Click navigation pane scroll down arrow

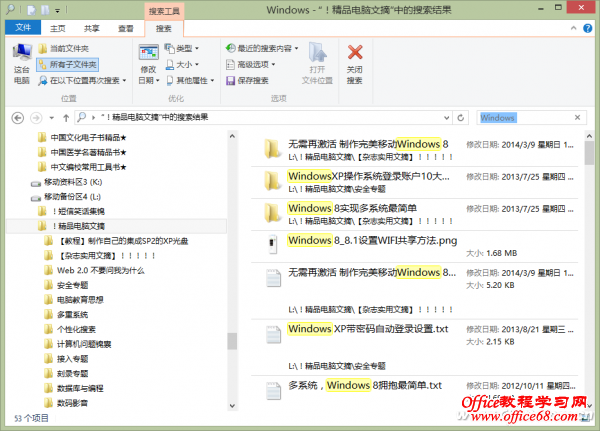click(x=232, y=406)
